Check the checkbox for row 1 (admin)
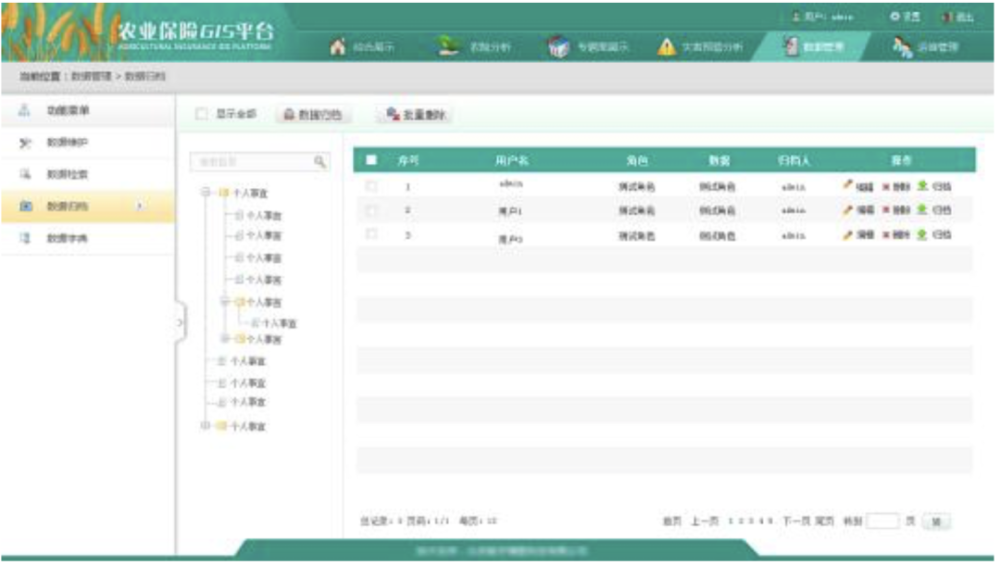Viewport: 1000px width, 565px height. [371, 186]
